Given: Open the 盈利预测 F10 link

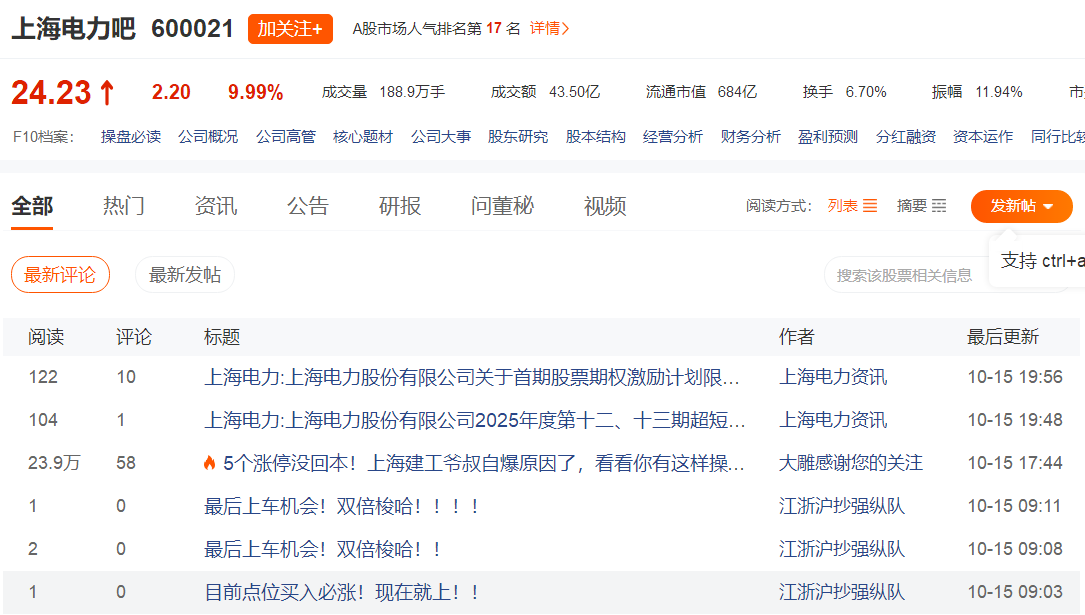Looking at the screenshot, I should [828, 137].
